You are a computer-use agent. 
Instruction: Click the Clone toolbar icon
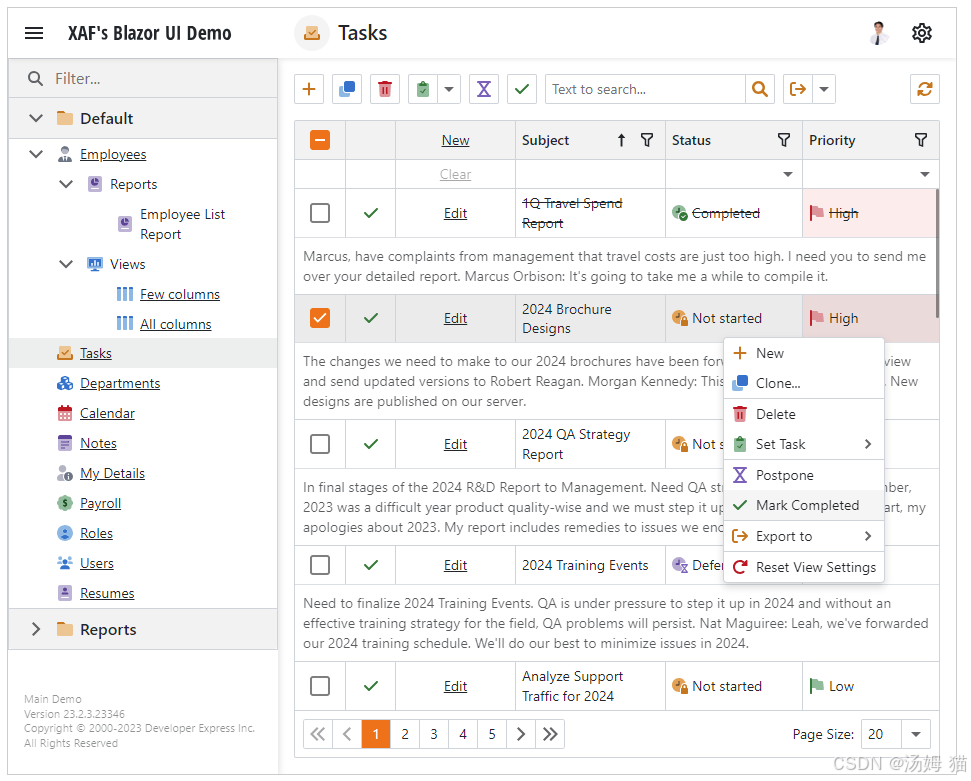(347, 89)
